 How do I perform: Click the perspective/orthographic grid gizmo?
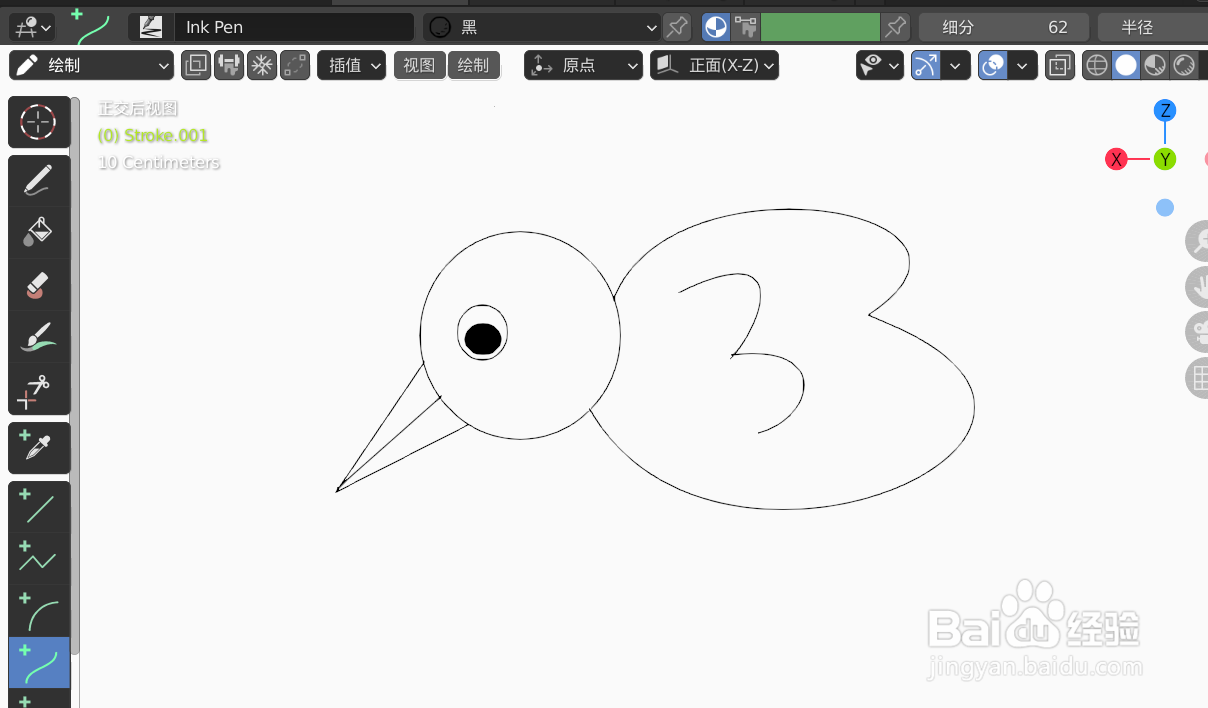coord(1197,378)
